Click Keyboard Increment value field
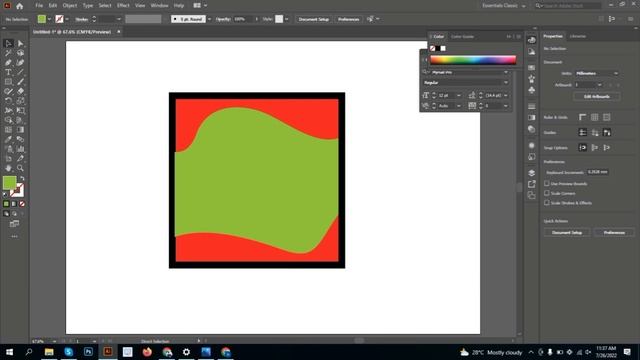Viewport: 640px width, 360px height. pyautogui.click(x=598, y=172)
